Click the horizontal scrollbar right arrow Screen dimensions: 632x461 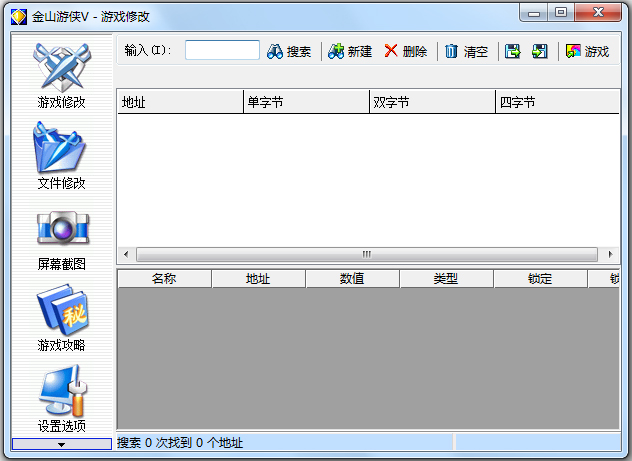(x=608, y=254)
